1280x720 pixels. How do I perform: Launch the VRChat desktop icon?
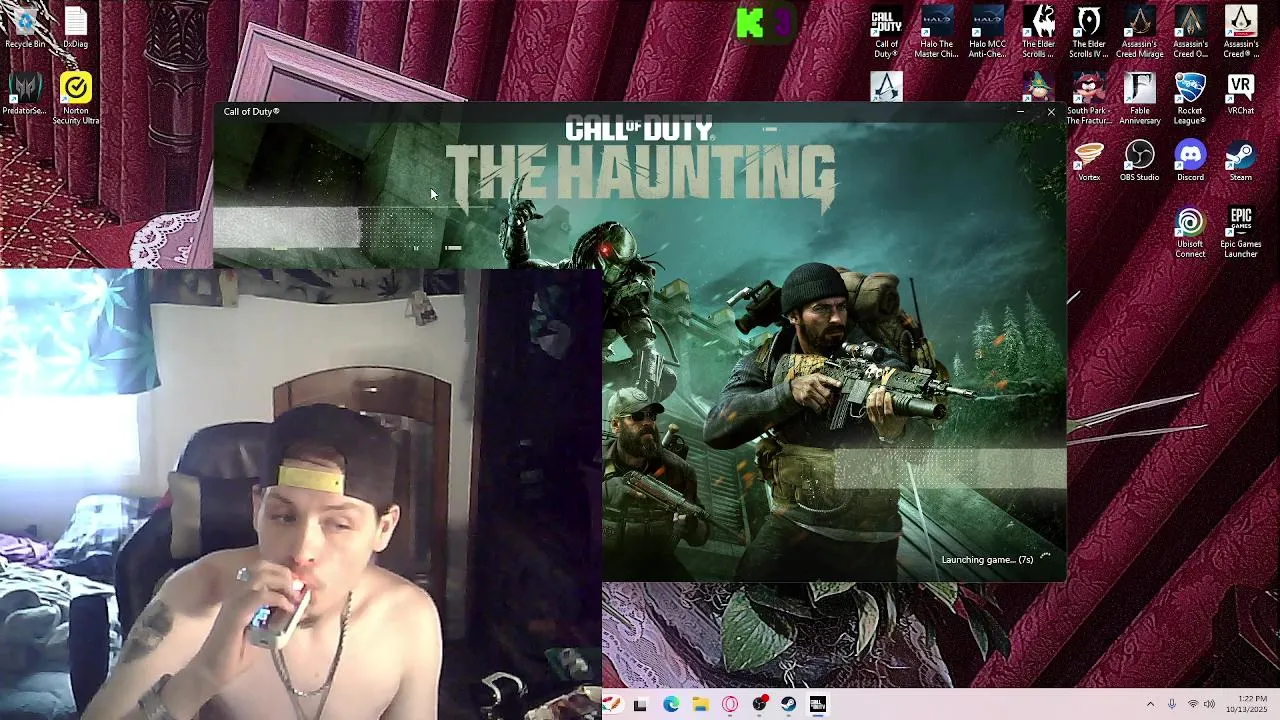tap(1241, 94)
